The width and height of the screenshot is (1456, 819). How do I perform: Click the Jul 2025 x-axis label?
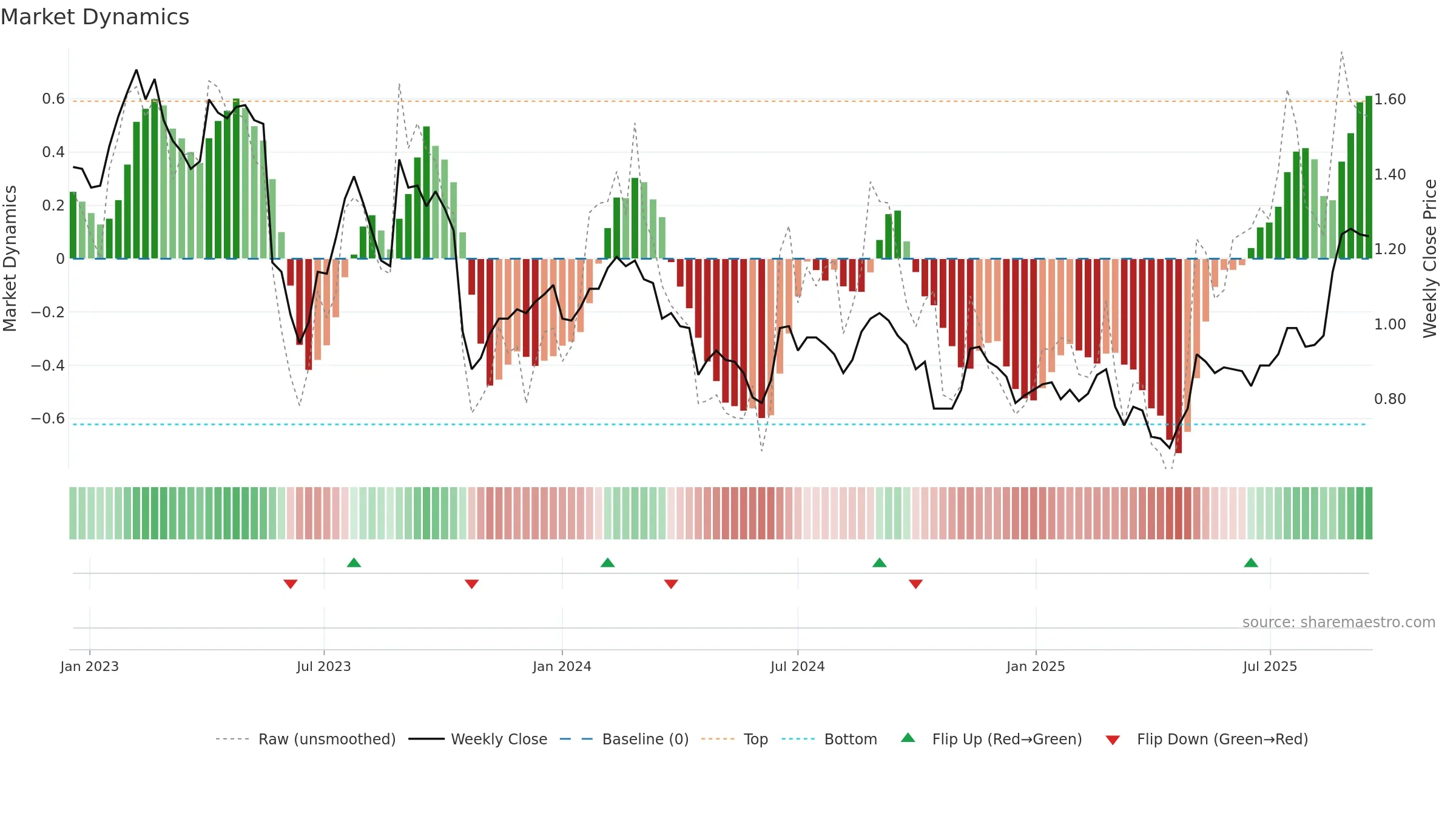[x=1270, y=666]
